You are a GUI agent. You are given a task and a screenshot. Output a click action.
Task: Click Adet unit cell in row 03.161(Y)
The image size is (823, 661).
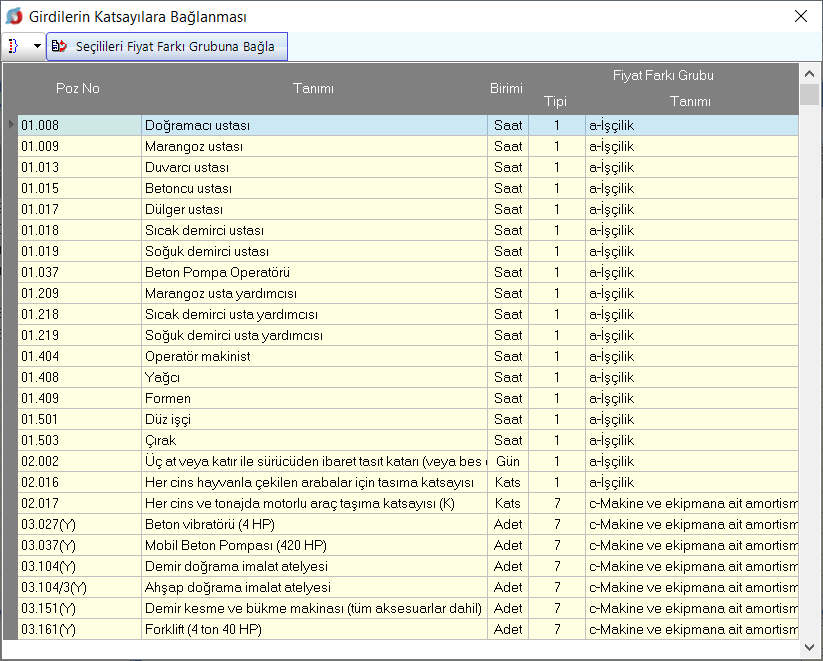point(508,629)
